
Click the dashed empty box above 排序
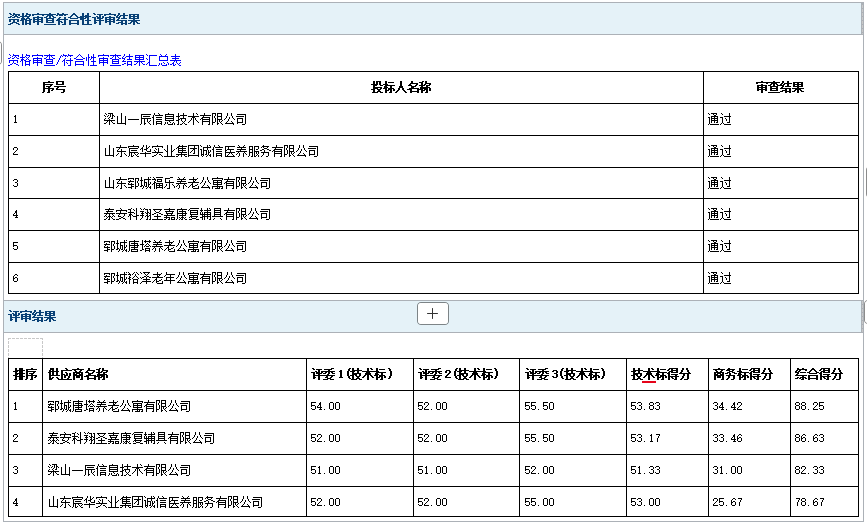pos(25,346)
